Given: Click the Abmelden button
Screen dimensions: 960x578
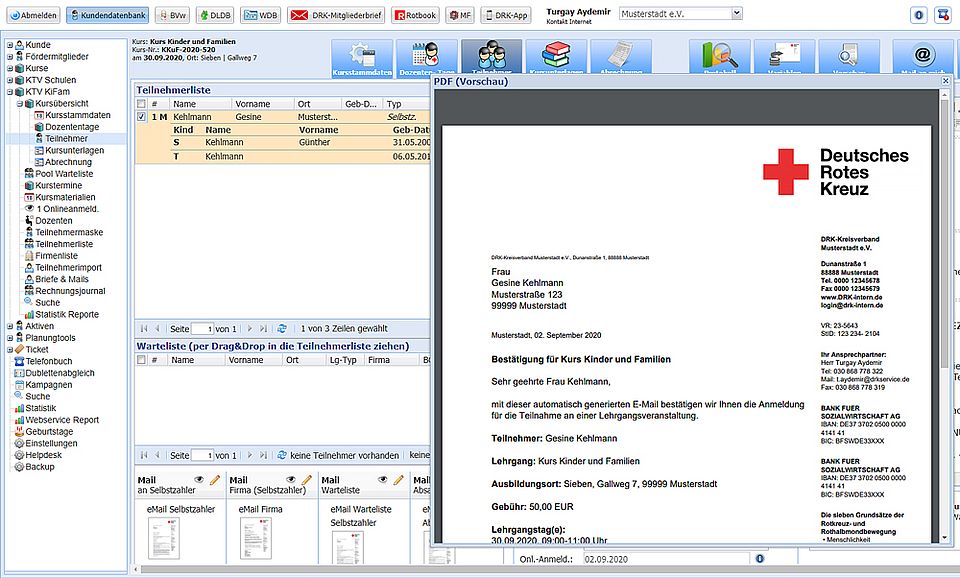Looking at the screenshot, I should pyautogui.click(x=32, y=15).
